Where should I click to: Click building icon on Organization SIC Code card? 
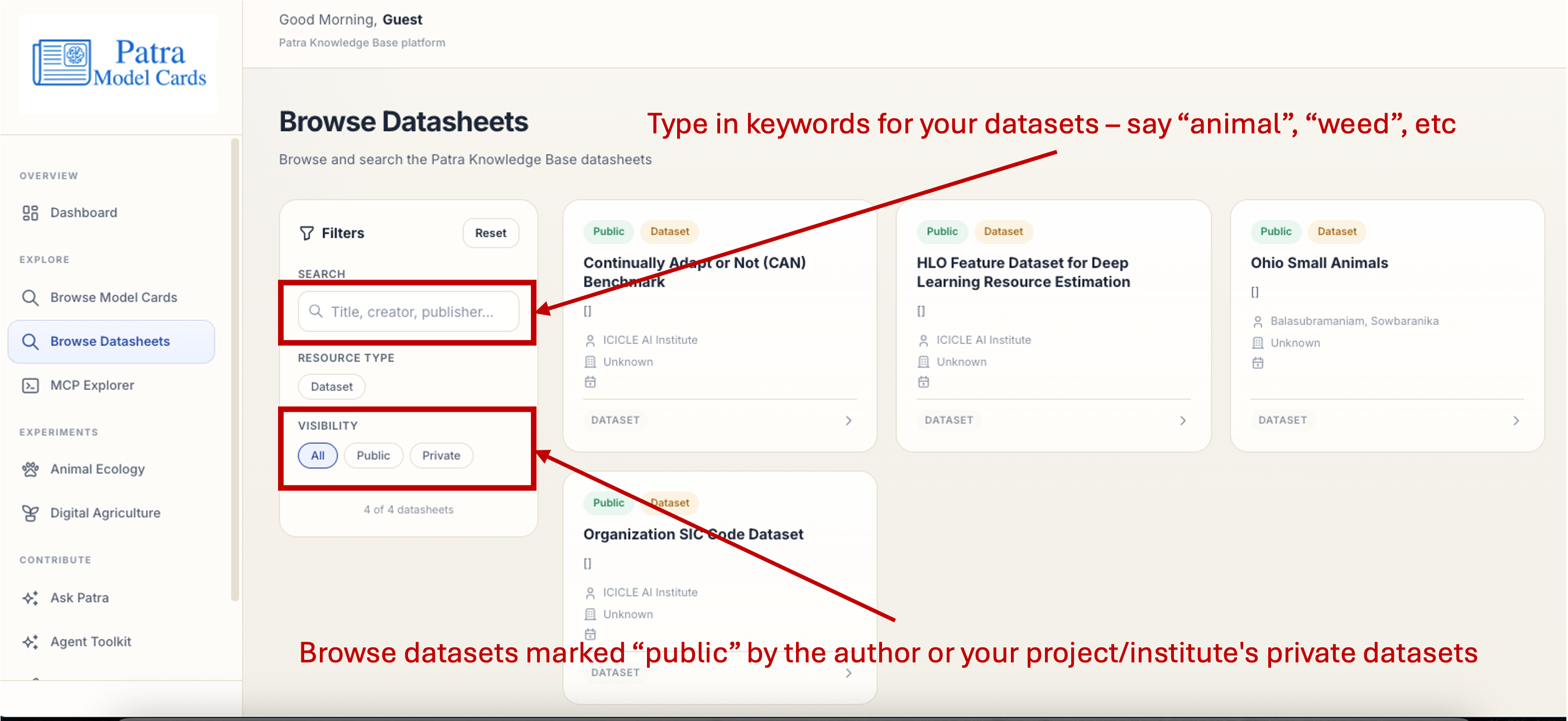pos(590,614)
